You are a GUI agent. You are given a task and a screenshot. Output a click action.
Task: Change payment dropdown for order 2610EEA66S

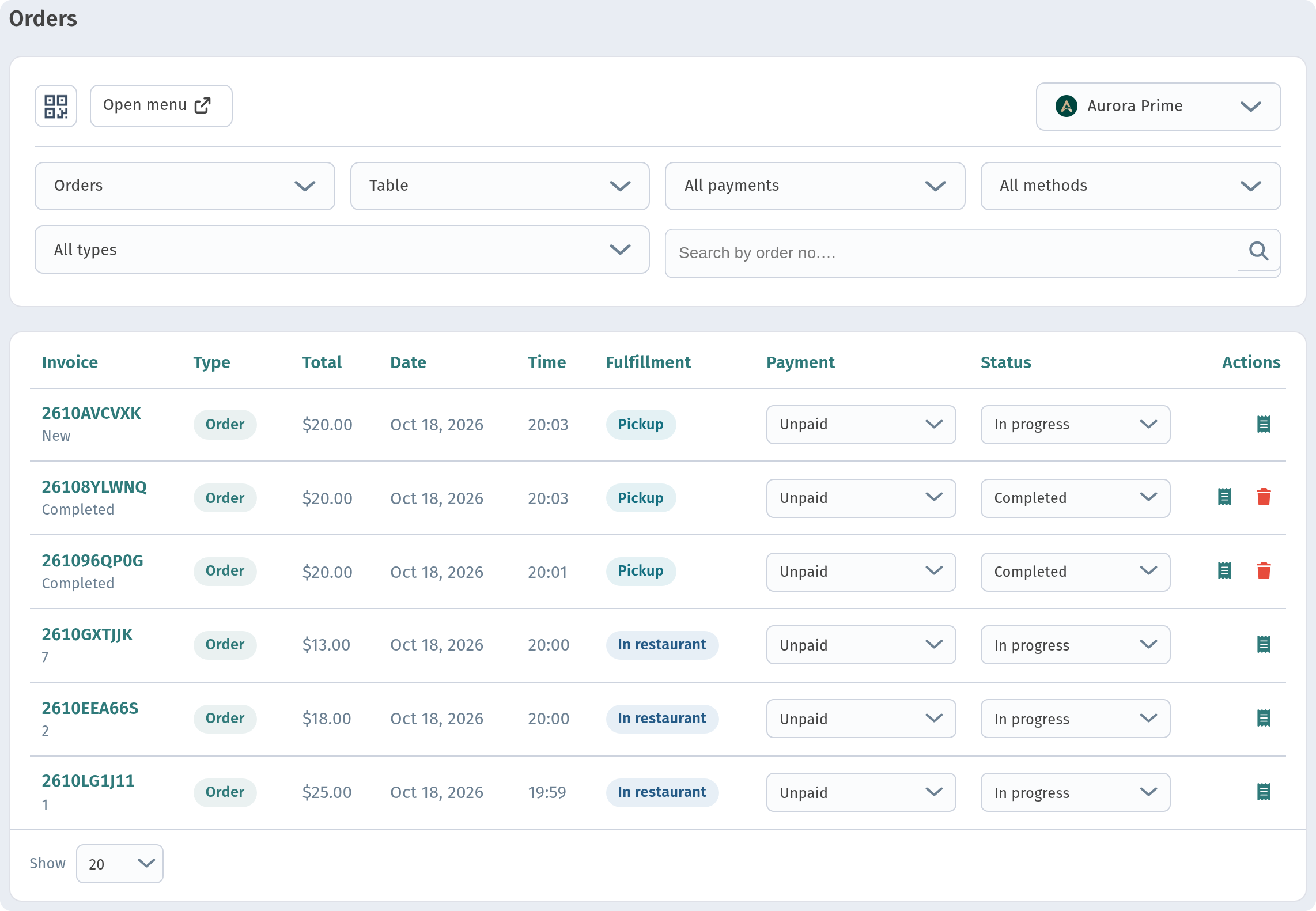coord(861,719)
